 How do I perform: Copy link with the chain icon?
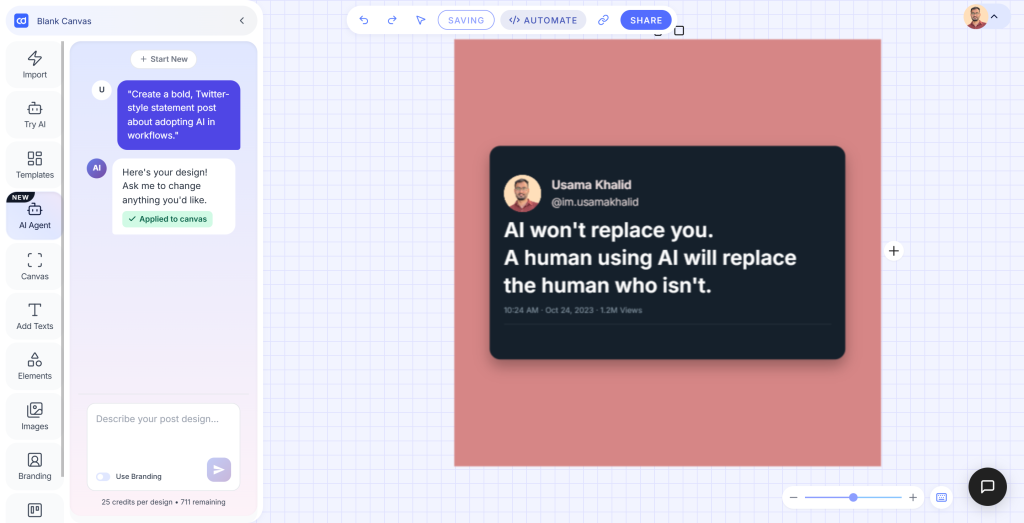click(603, 20)
